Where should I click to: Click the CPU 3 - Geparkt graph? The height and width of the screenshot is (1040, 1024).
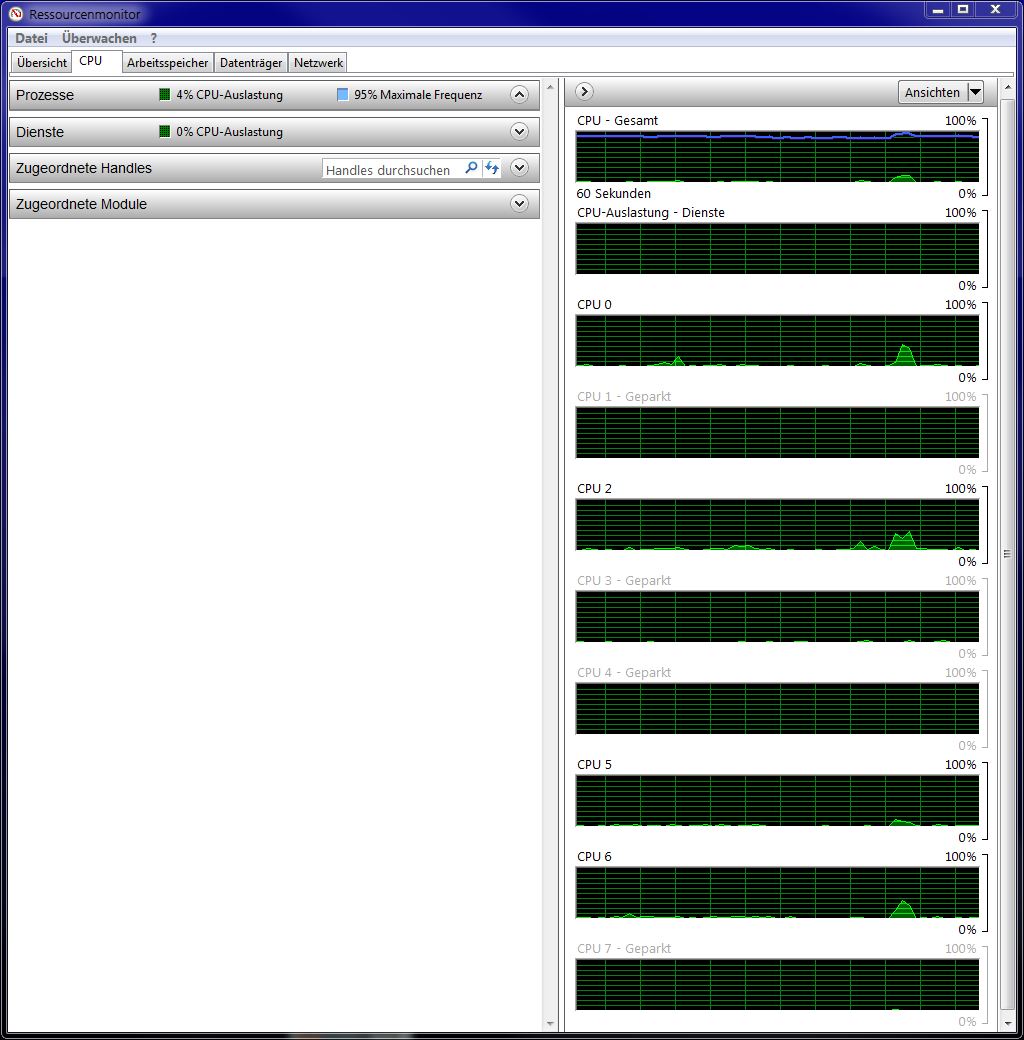click(x=777, y=616)
